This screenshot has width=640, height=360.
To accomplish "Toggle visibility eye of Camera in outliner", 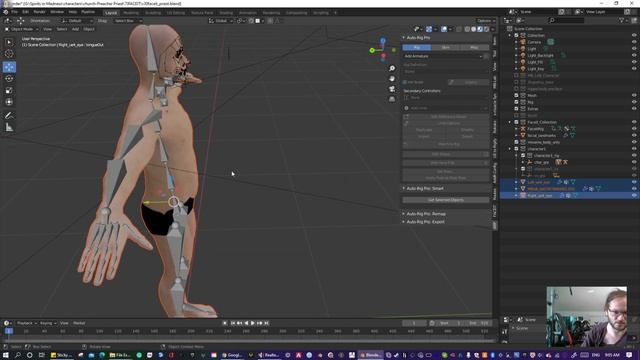I will coord(634,42).
